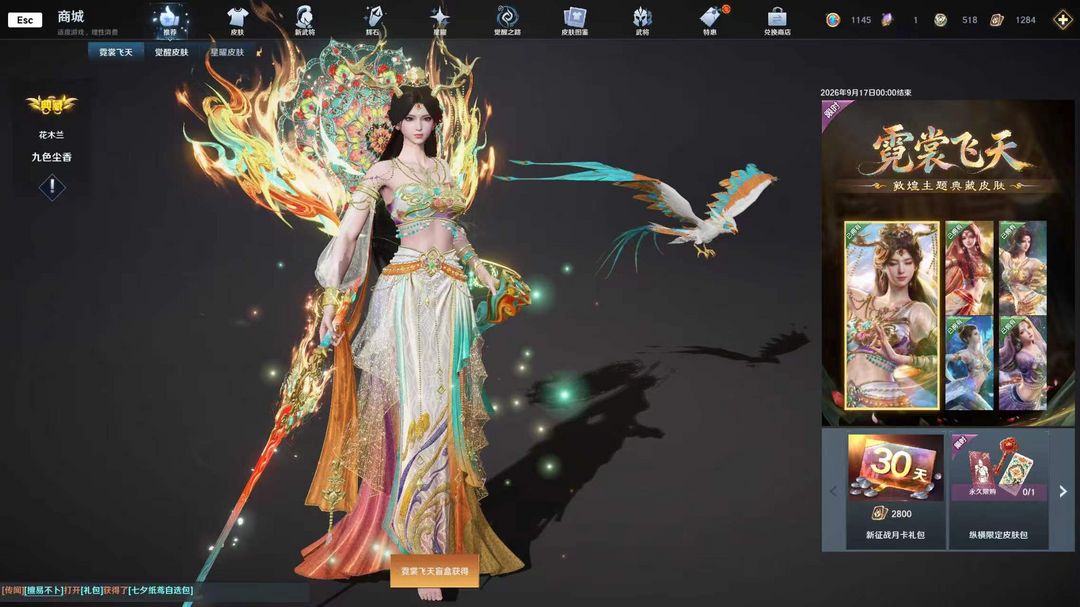The image size is (1080, 607).
Task: Click the round token icon beside 518
Action: [x=940, y=20]
